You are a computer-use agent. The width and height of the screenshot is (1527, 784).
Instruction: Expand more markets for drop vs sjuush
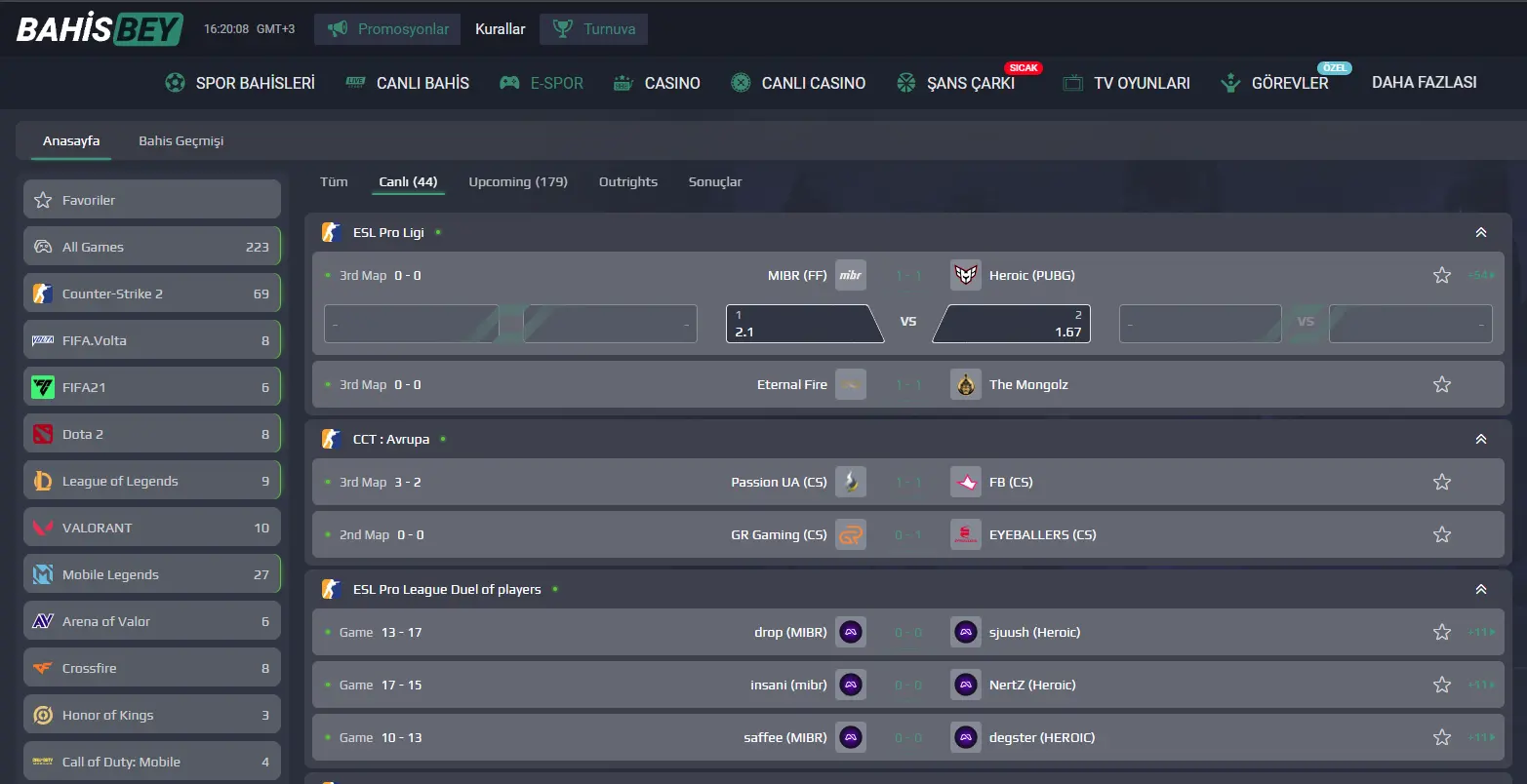coord(1481,632)
